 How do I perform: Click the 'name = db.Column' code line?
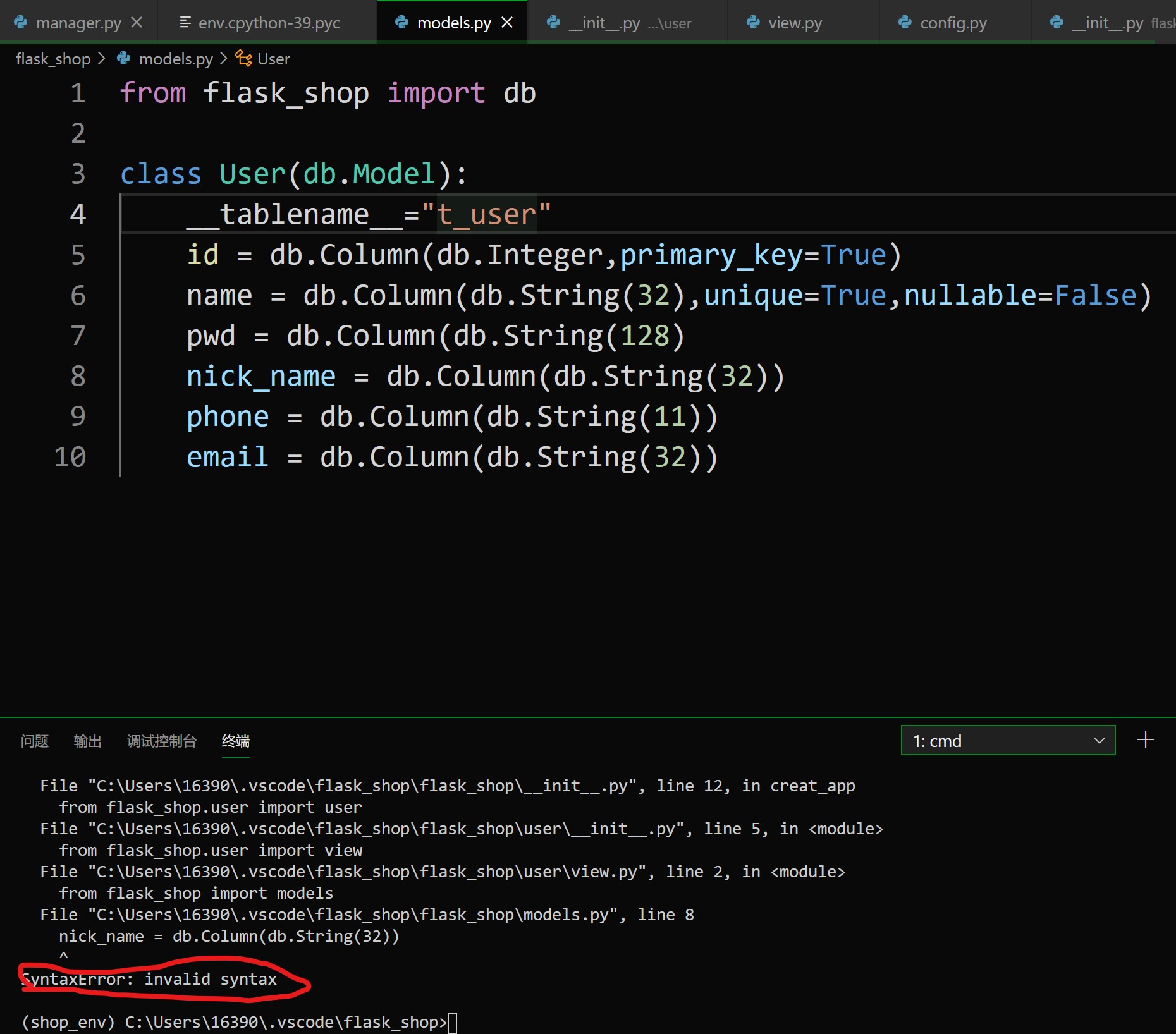coord(669,296)
